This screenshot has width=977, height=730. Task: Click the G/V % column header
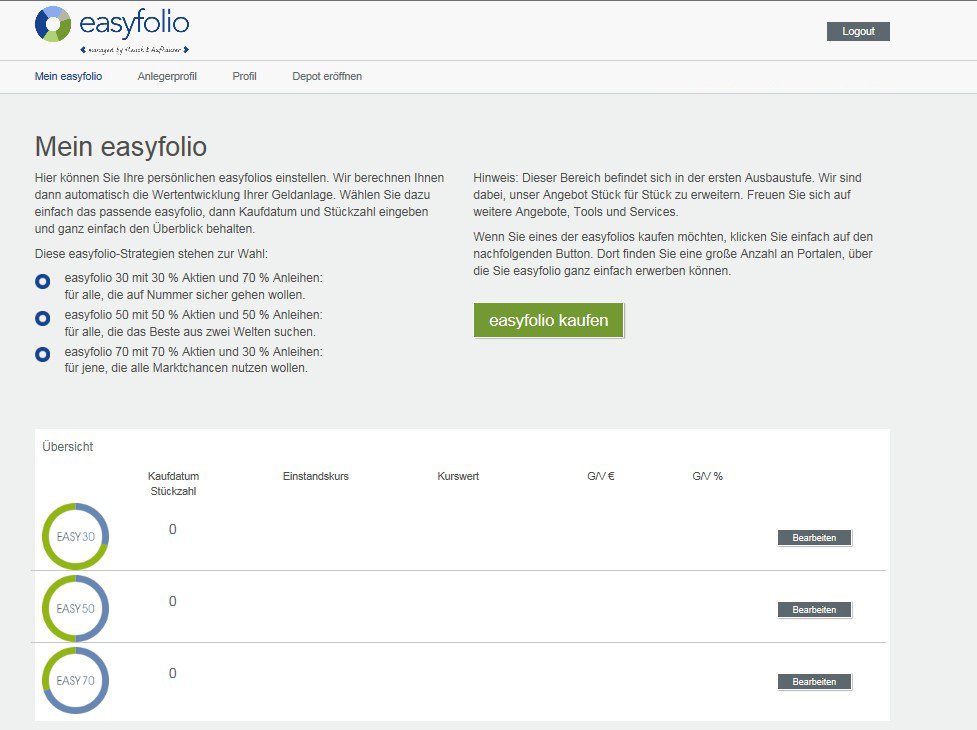point(707,476)
